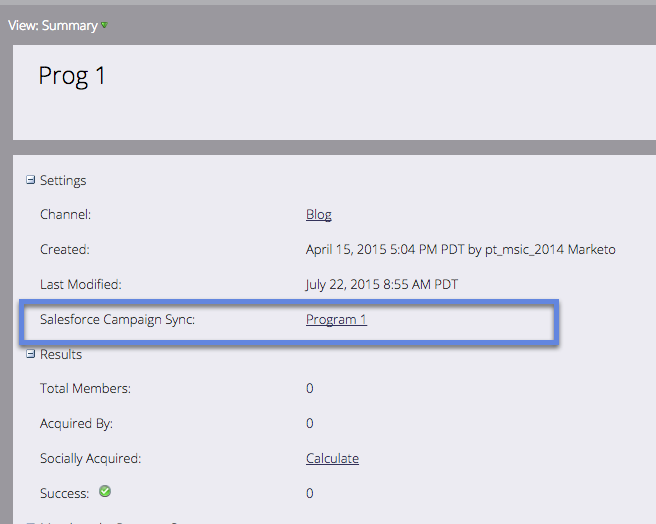Viewport: 656px width, 524px height.
Task: Collapse the Results section
Action: click(x=31, y=354)
